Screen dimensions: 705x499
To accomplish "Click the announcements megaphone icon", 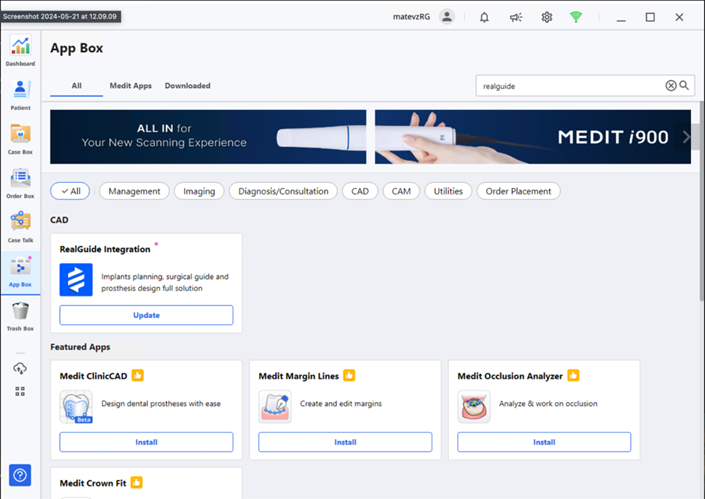I will pyautogui.click(x=515, y=17).
